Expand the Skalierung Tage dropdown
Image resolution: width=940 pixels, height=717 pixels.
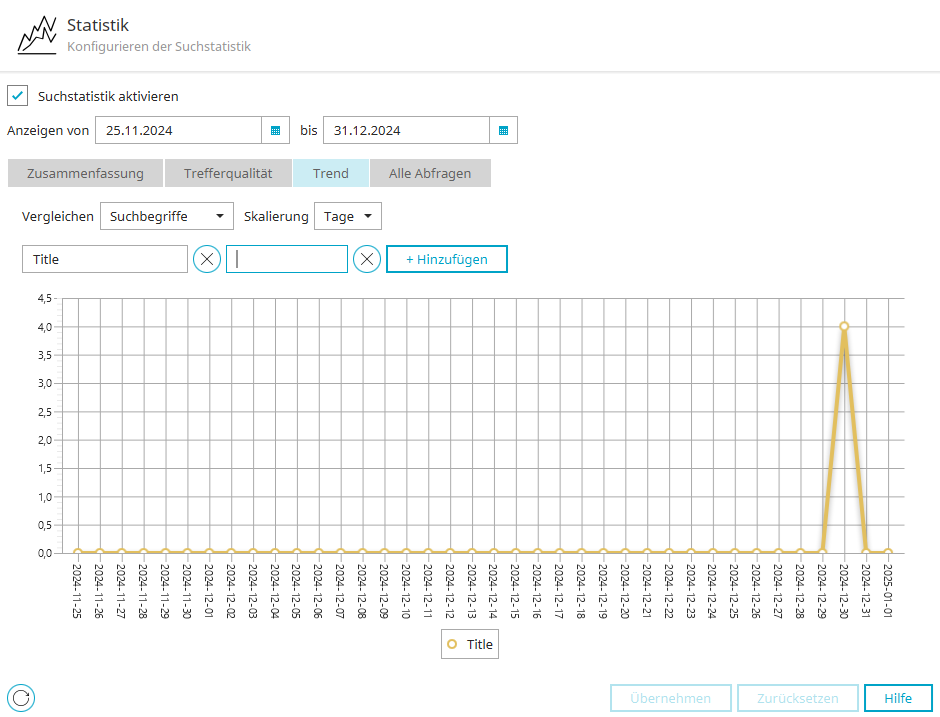[347, 216]
